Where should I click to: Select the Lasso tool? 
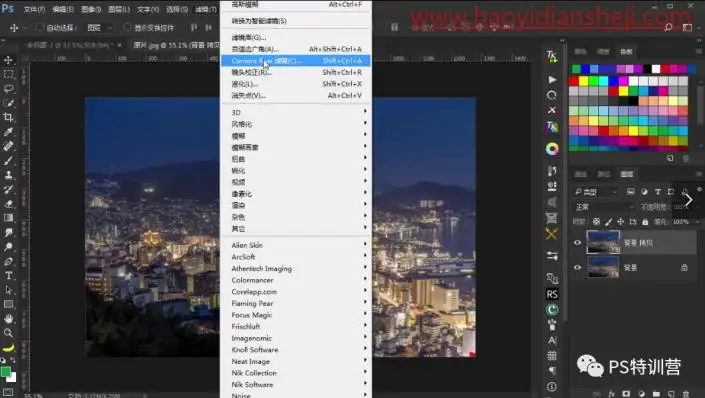[x=8, y=89]
